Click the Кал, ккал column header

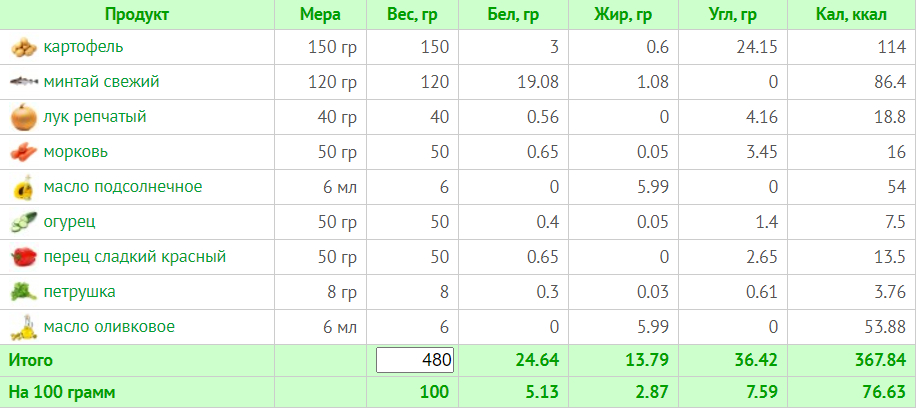(851, 14)
